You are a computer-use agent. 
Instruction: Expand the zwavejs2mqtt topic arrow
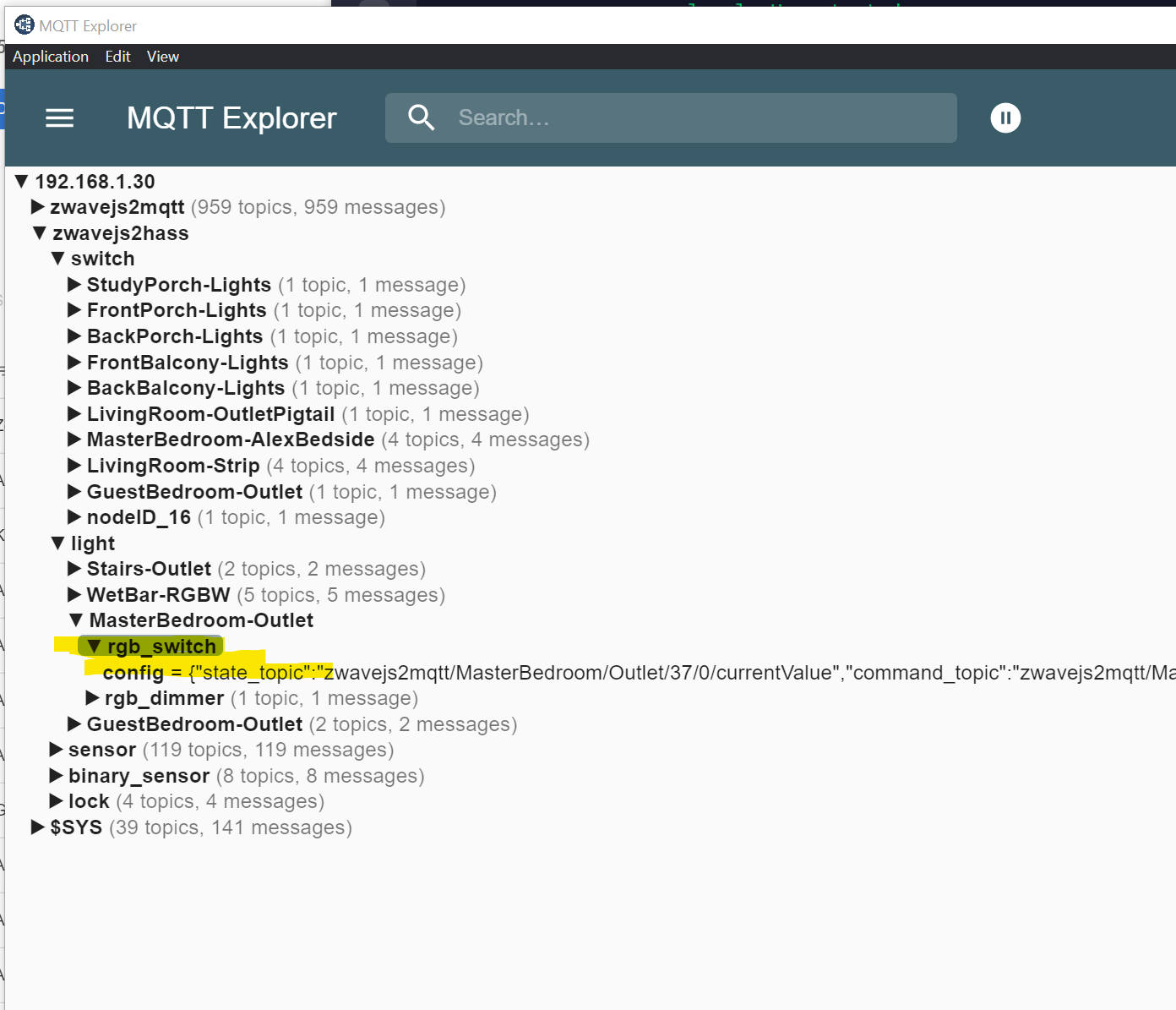38,207
